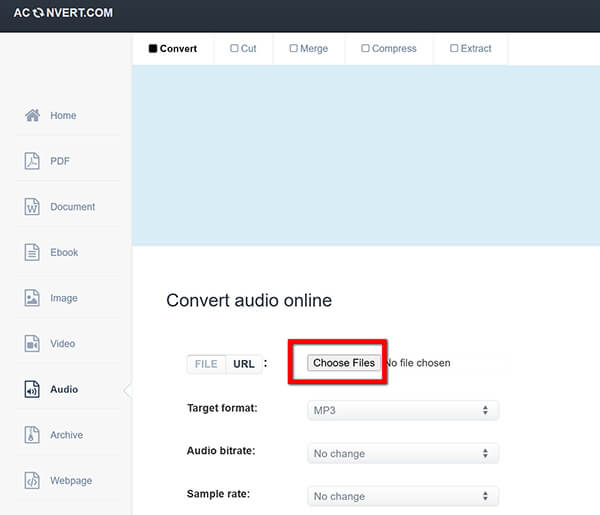Click the Choose Files button

click(344, 363)
